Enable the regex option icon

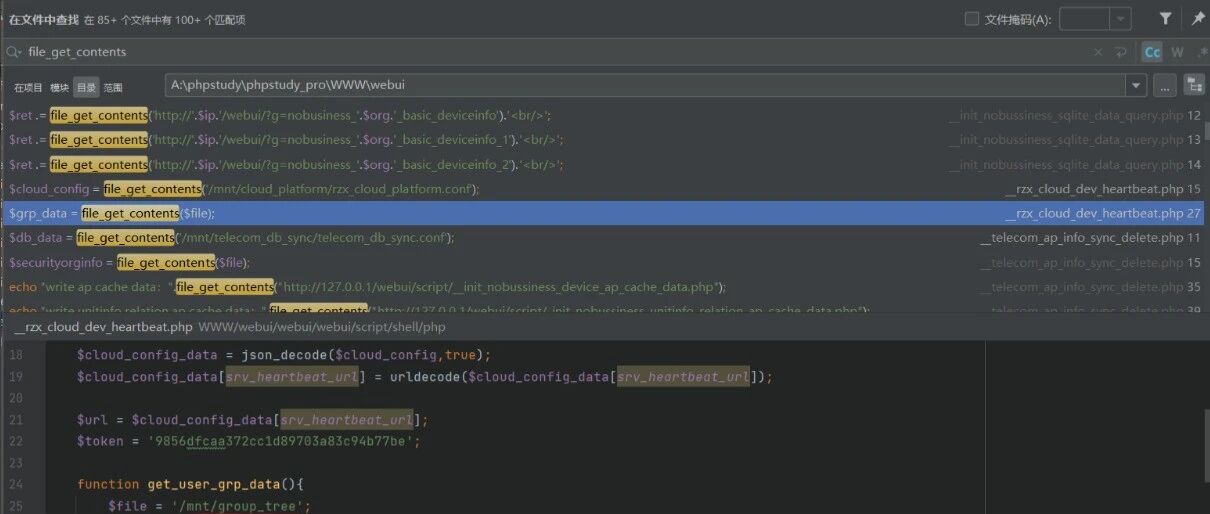click(x=1201, y=52)
